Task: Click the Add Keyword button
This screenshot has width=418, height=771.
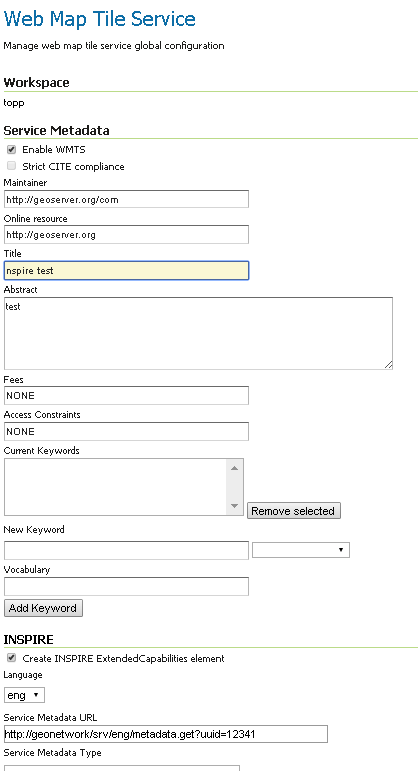Action: pos(43,608)
